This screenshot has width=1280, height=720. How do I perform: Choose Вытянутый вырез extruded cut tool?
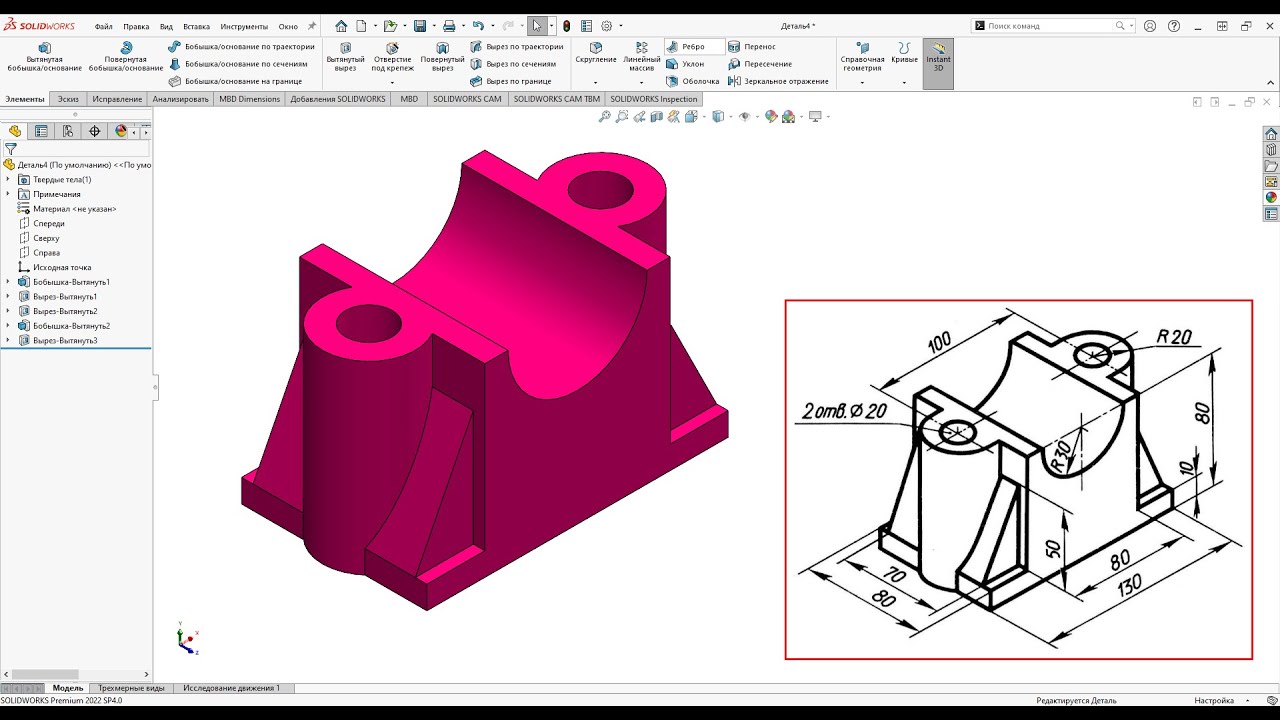pyautogui.click(x=345, y=57)
